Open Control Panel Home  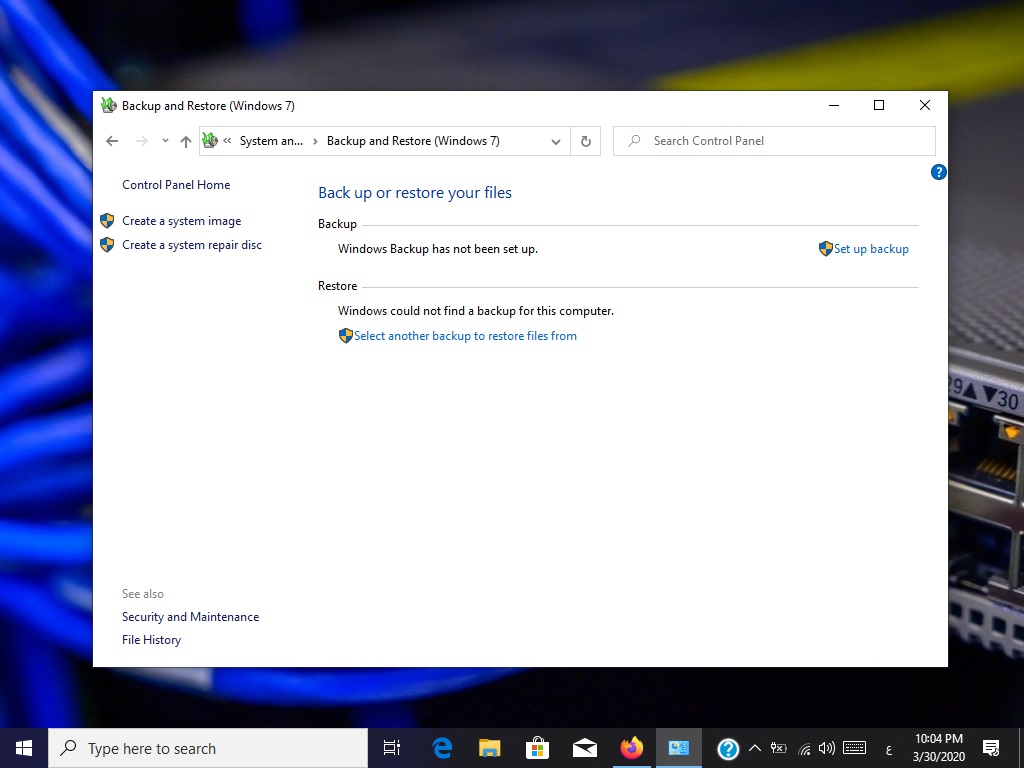176,185
